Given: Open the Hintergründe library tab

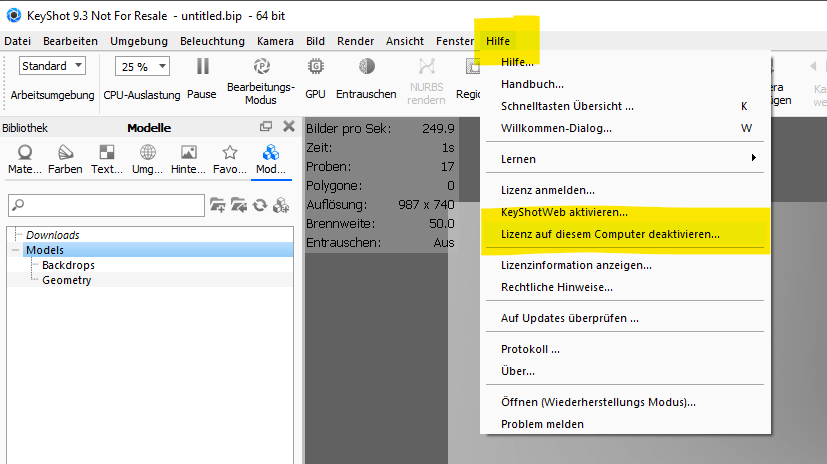Looking at the screenshot, I should coord(188,160).
